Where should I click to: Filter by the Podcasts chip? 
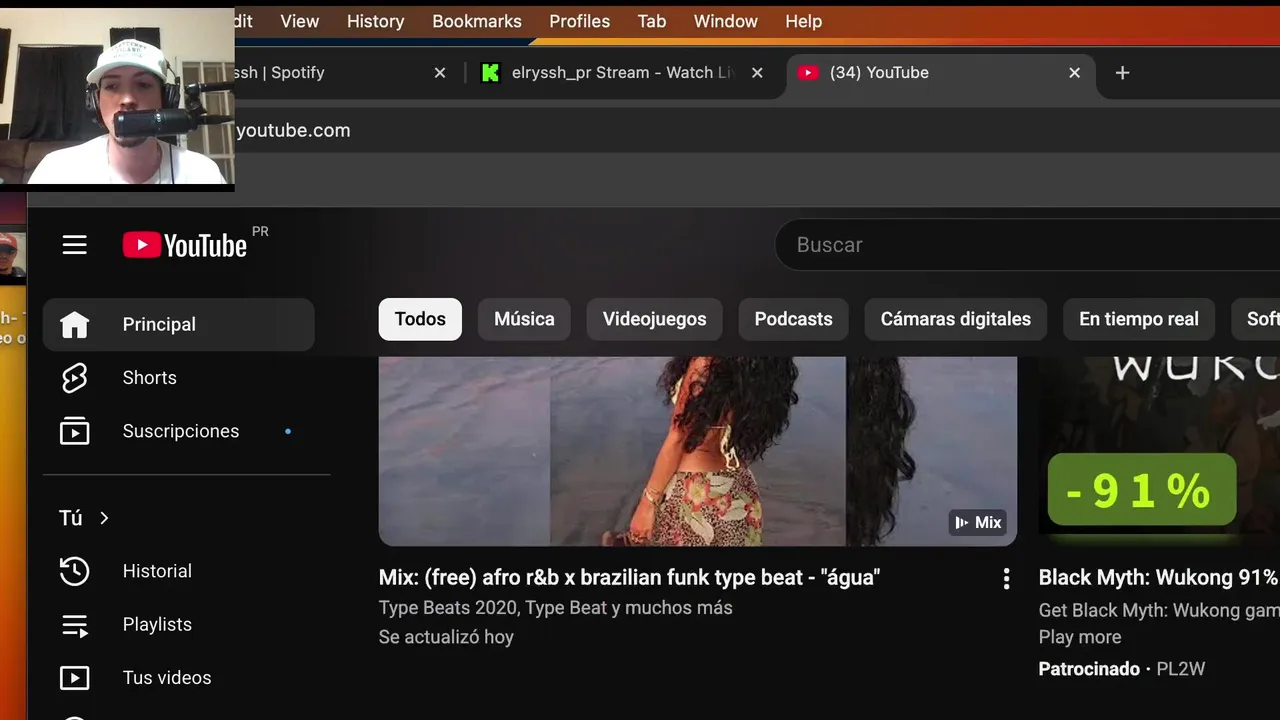tap(793, 319)
